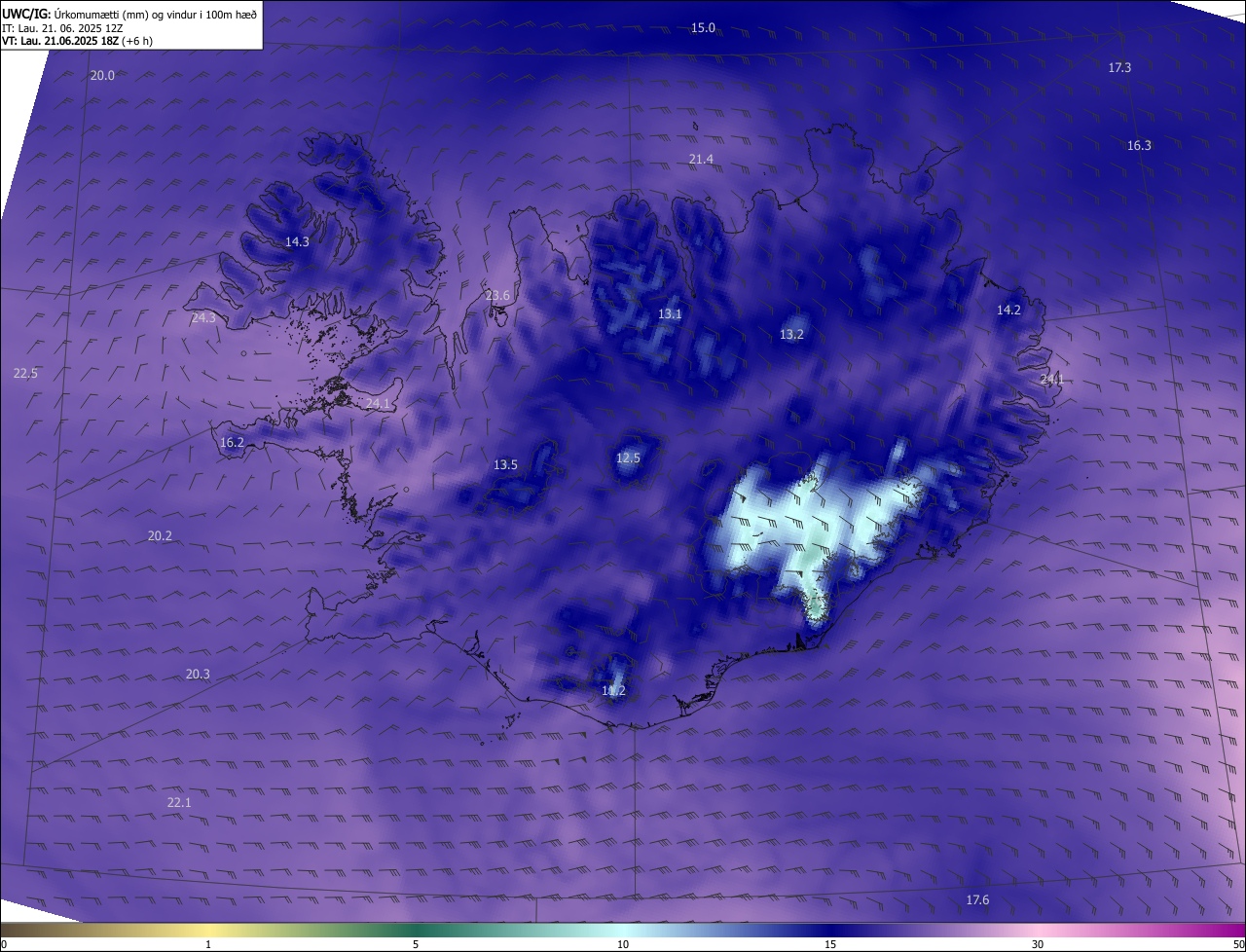This screenshot has width=1246, height=952.
Task: Pick the 17.3 value label
Action: pyautogui.click(x=1119, y=67)
